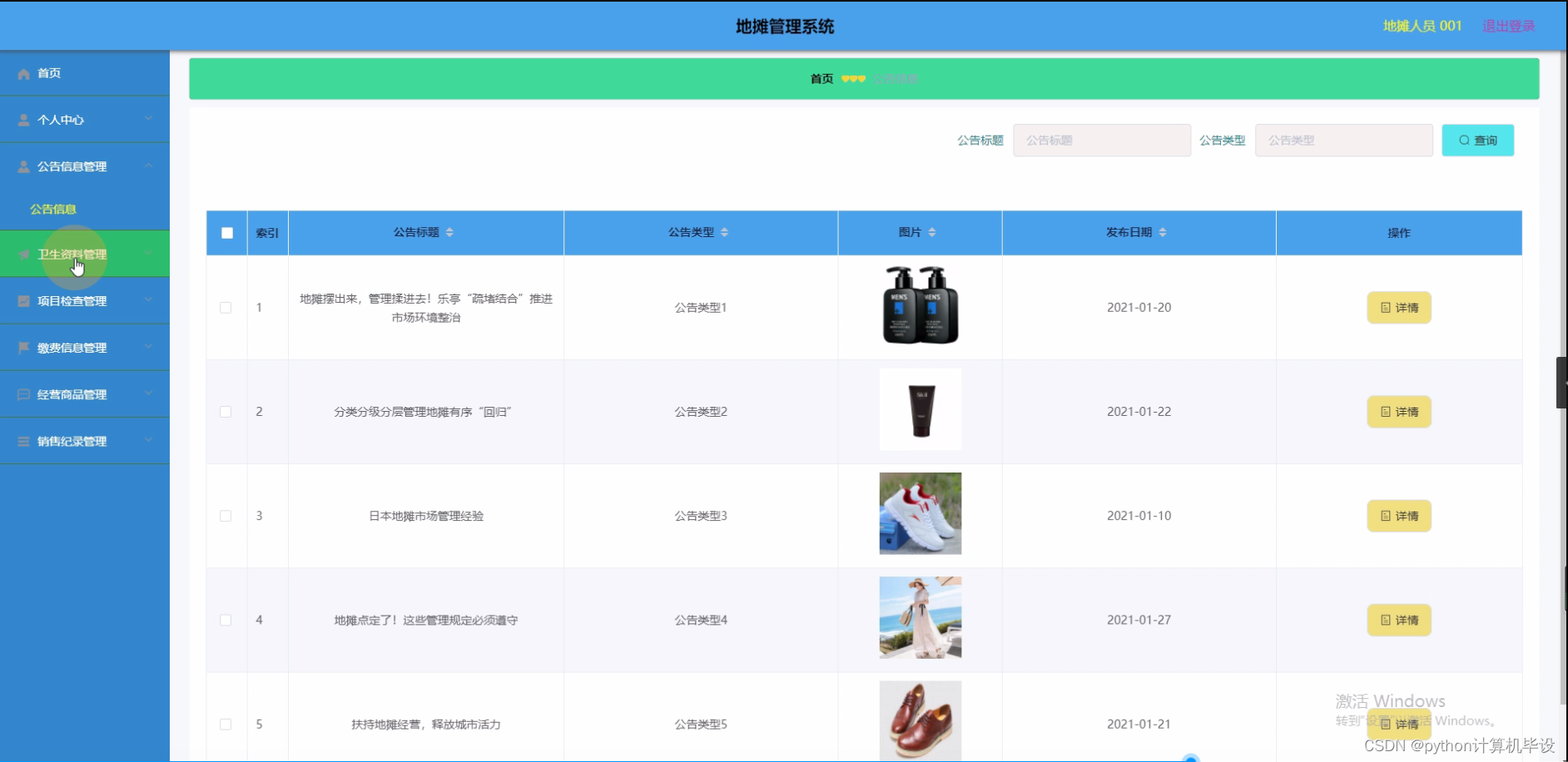Click the flag icon for 缴费信息管理

pos(23,347)
